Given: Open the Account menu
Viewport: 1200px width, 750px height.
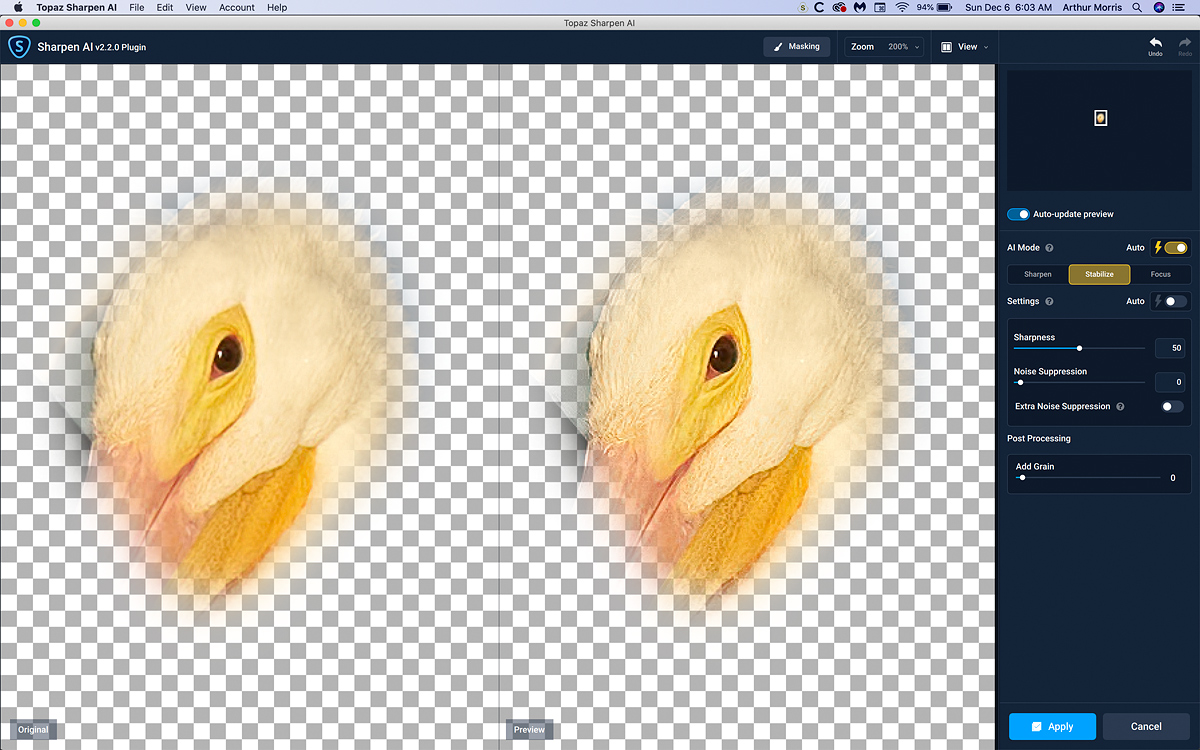Looking at the screenshot, I should [x=237, y=7].
